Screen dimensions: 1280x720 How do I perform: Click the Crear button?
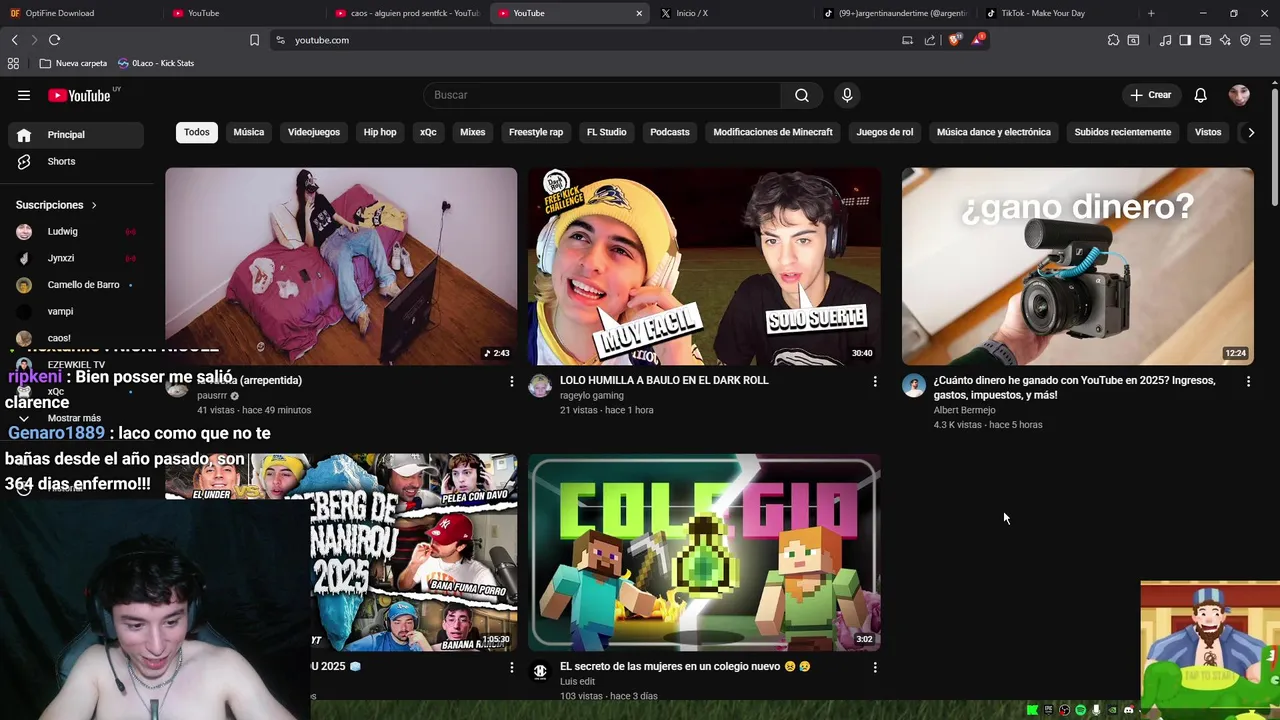point(1150,95)
